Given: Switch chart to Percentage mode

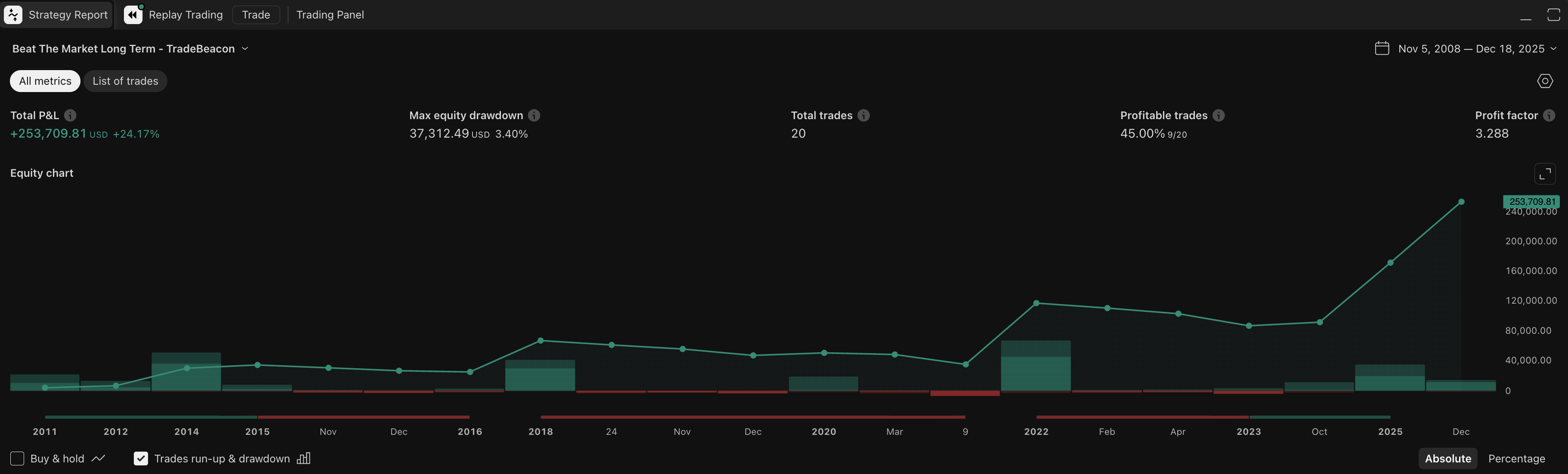Looking at the screenshot, I should pos(1516,458).
